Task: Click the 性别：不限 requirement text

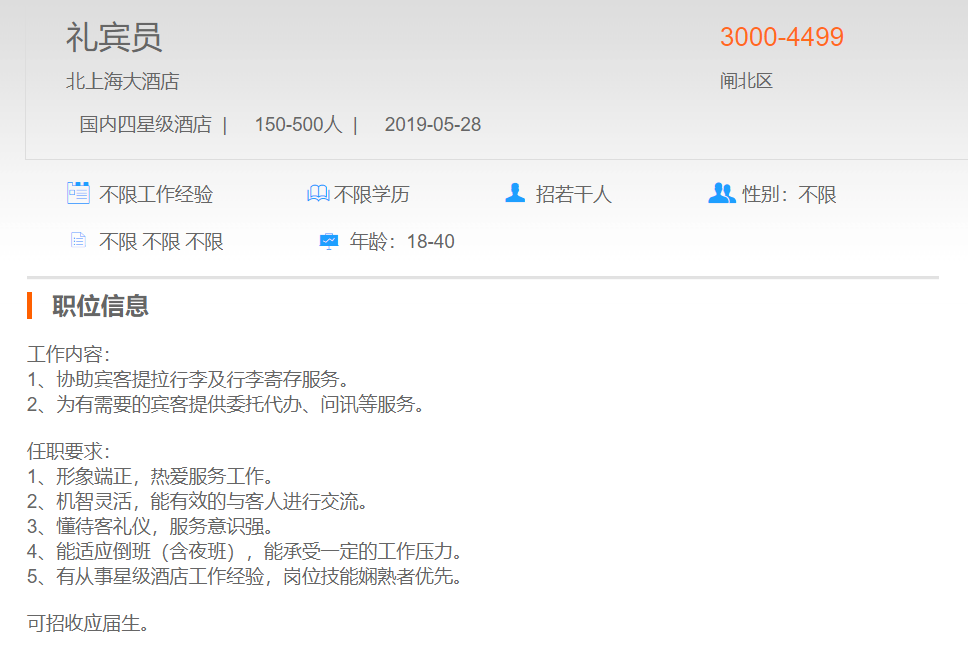Action: pyautogui.click(x=789, y=195)
